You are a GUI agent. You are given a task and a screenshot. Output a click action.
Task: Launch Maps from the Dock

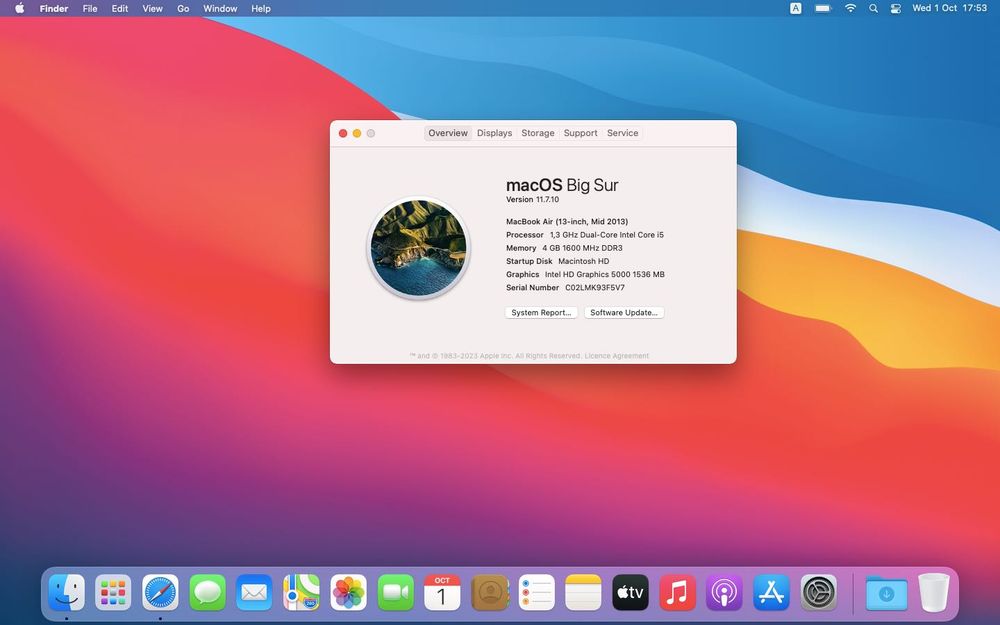coord(301,592)
